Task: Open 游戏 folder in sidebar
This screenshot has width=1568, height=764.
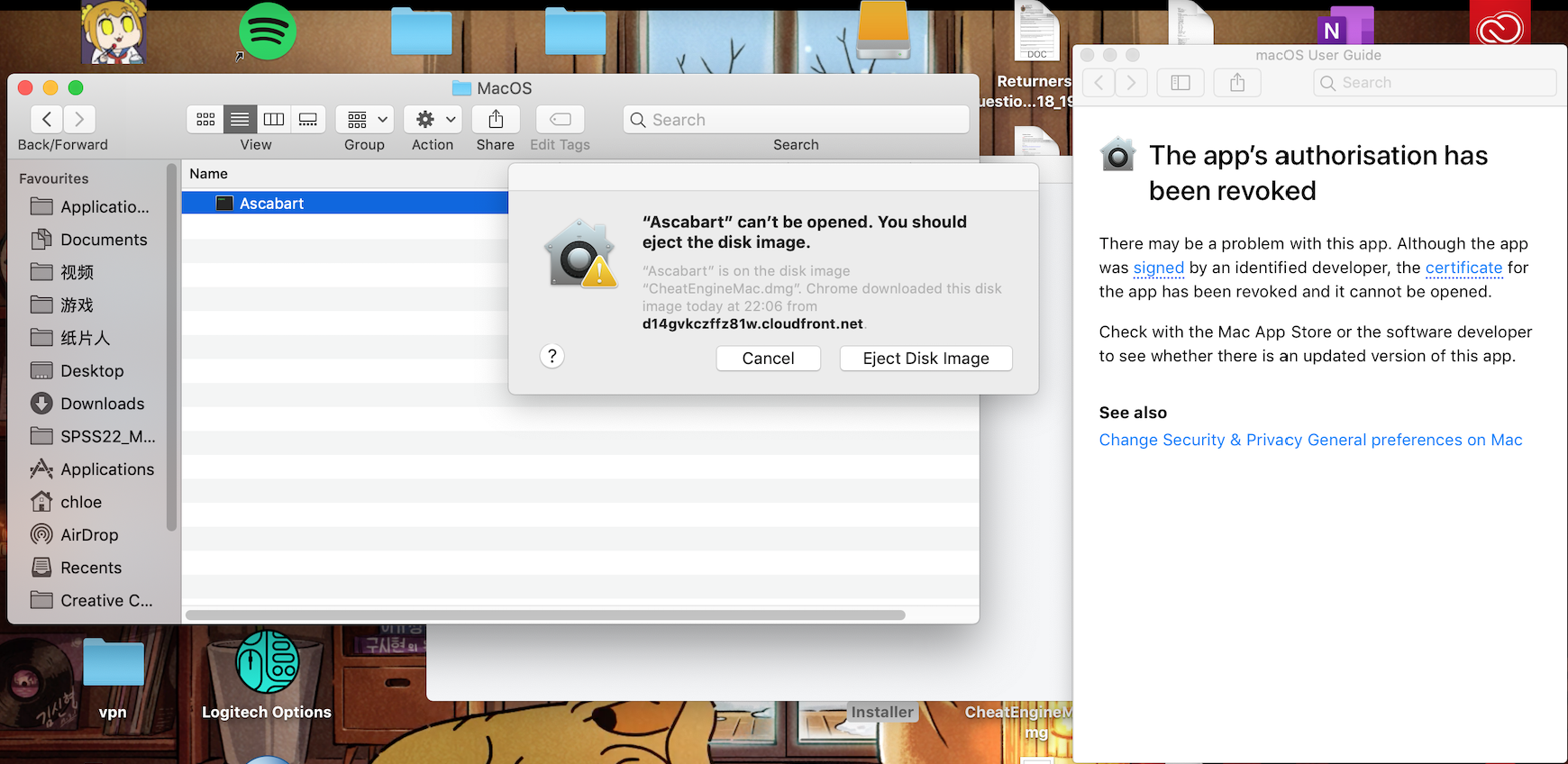Action: 62,305
